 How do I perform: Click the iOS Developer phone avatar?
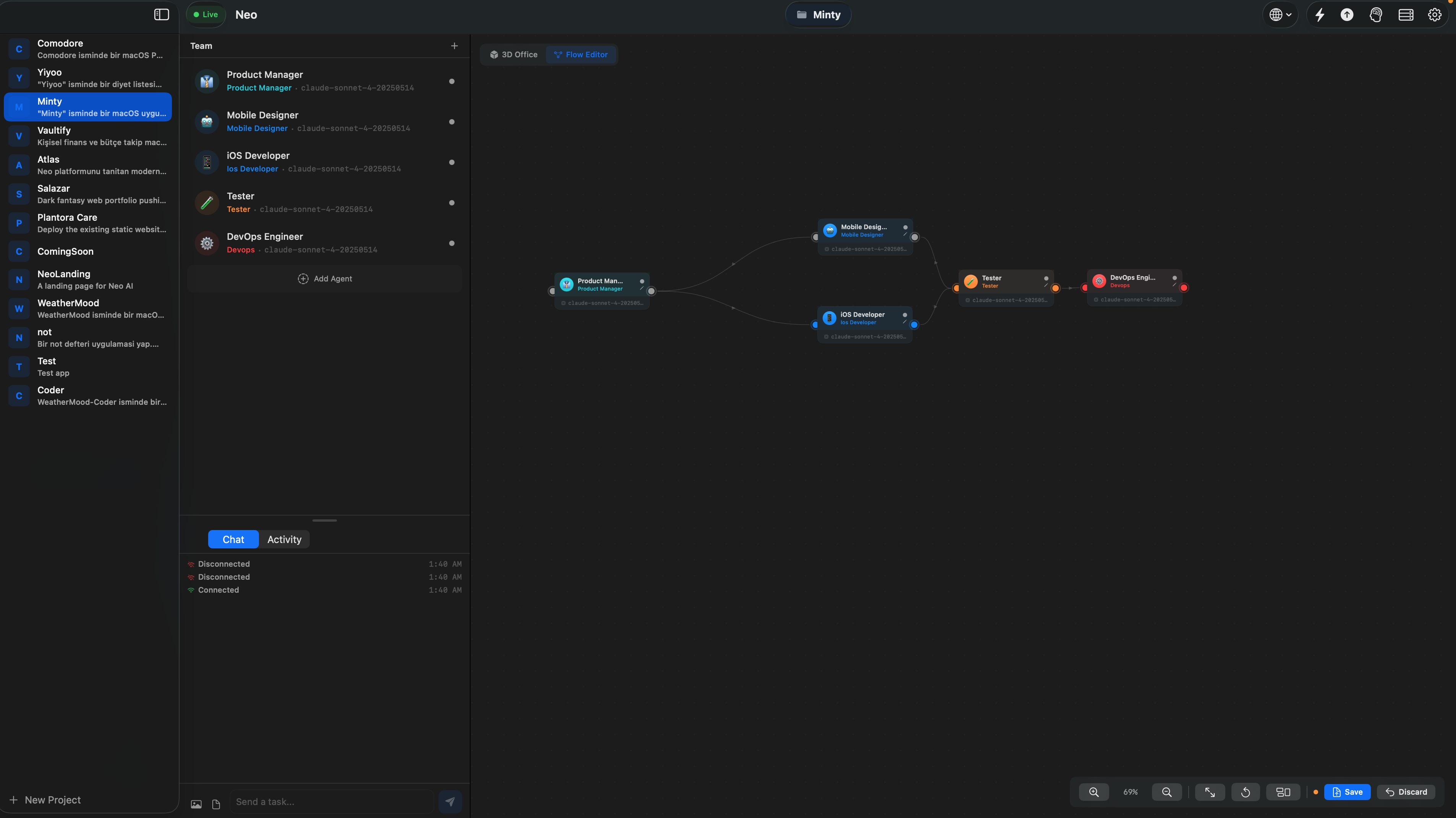207,162
